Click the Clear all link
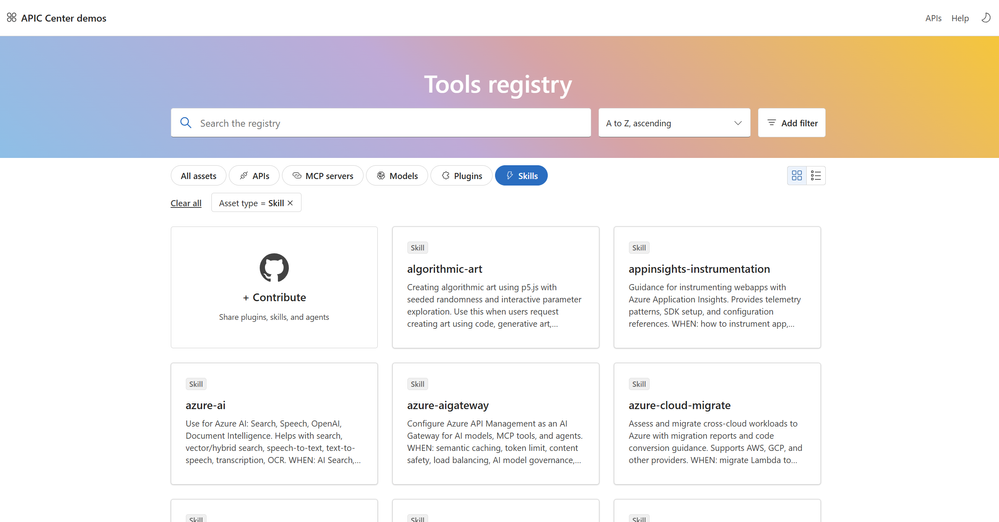 (x=186, y=203)
